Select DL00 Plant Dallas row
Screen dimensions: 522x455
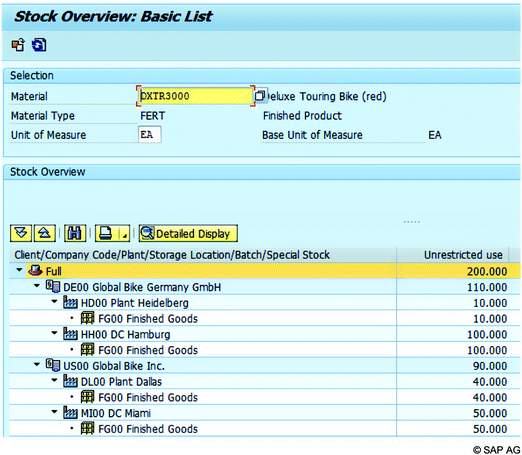pyautogui.click(x=121, y=382)
